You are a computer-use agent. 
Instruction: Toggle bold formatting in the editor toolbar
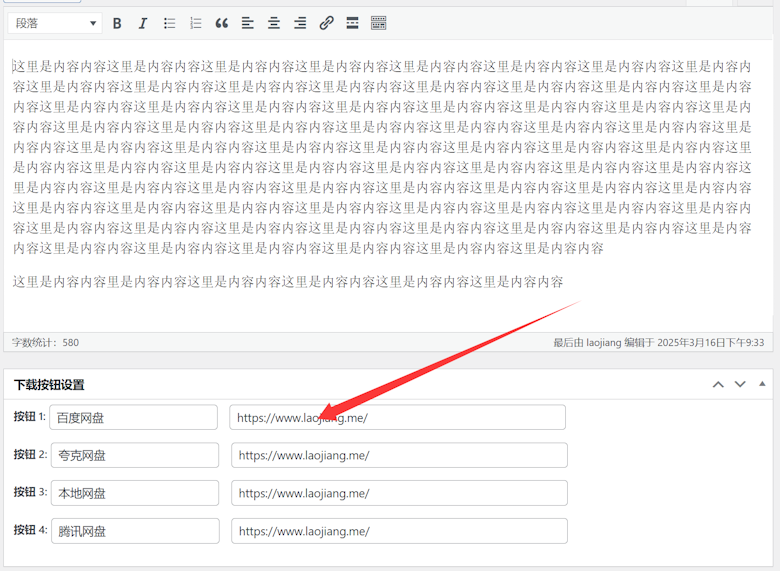coord(117,23)
